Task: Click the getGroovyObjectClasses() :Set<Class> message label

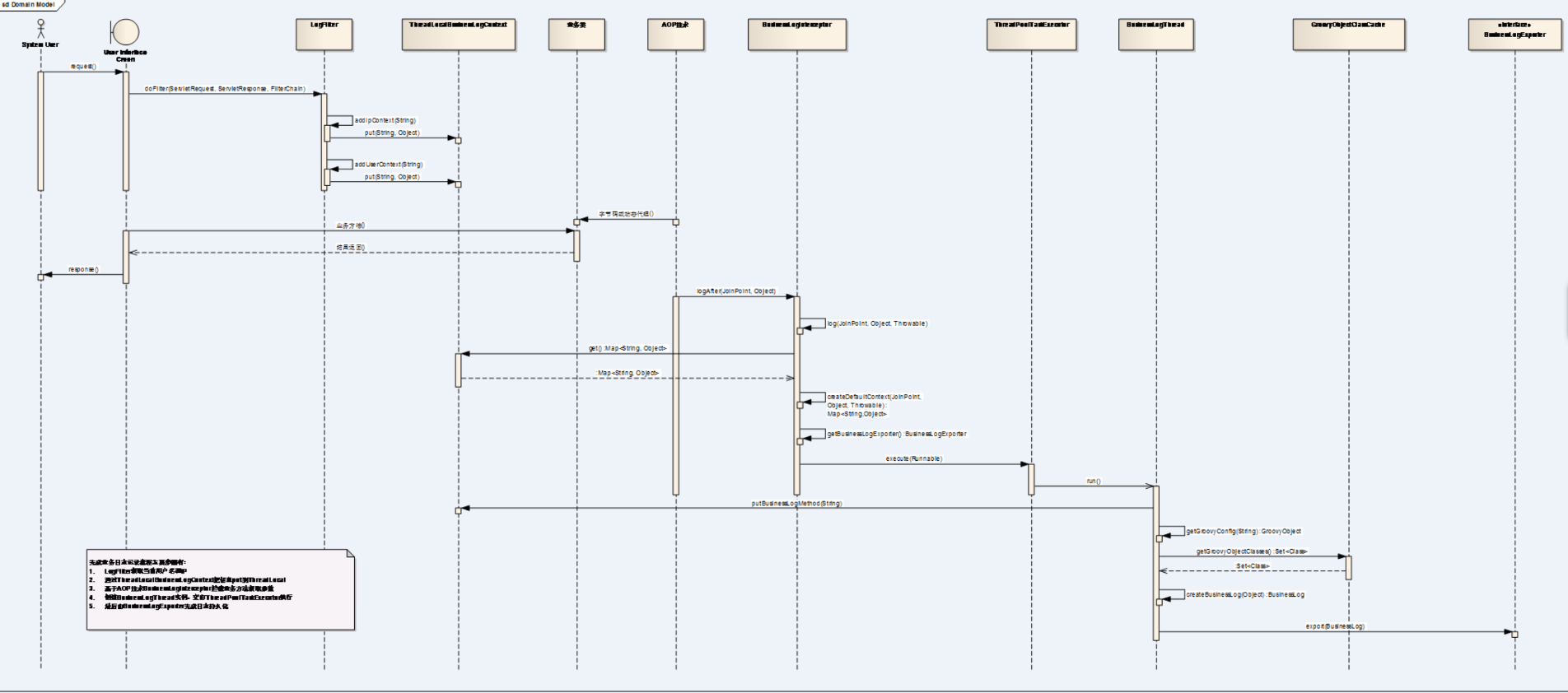Action: click(1252, 551)
